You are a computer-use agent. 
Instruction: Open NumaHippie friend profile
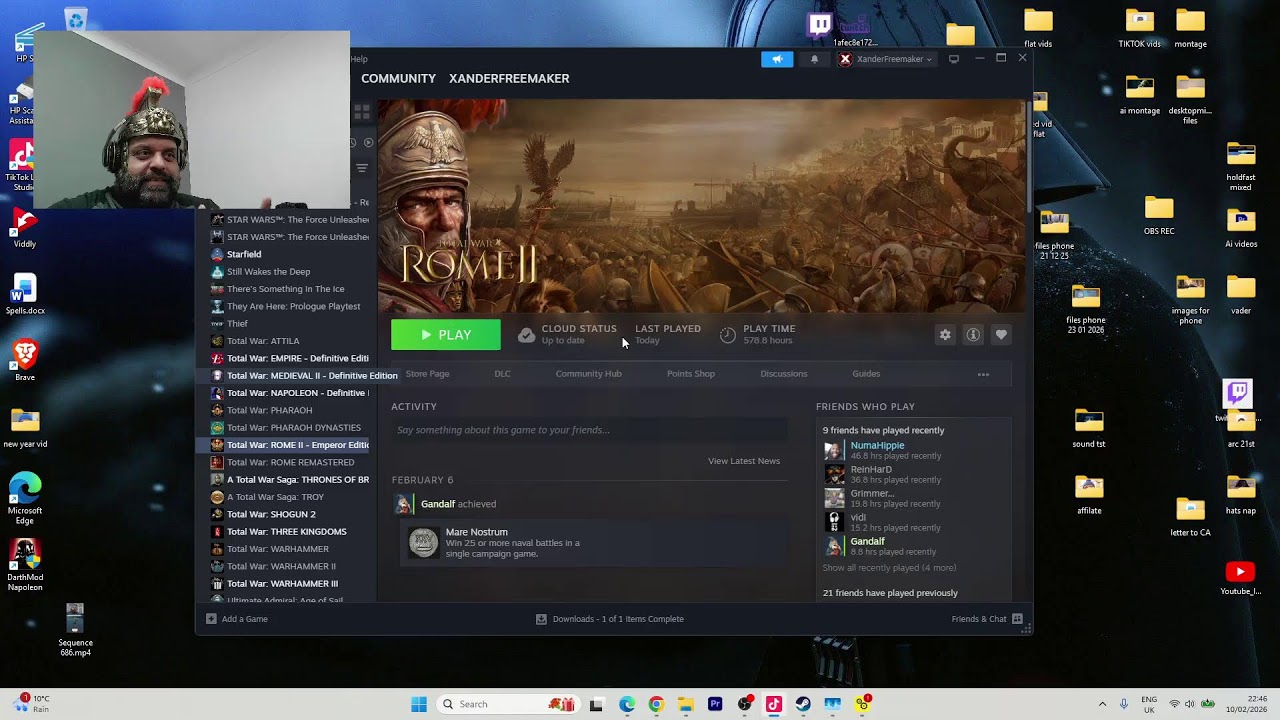(877, 445)
